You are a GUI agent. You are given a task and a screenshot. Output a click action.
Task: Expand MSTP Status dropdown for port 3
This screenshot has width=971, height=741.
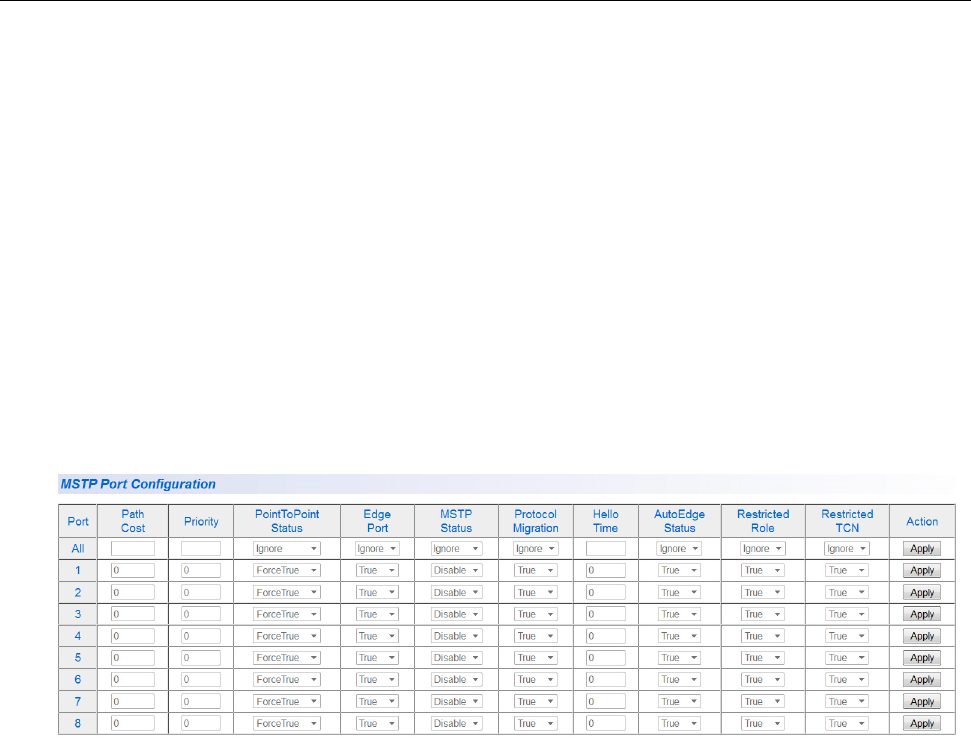[457, 614]
